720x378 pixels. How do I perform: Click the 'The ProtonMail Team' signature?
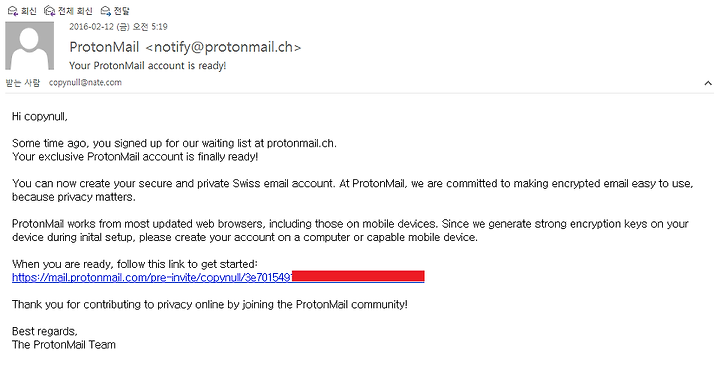pos(64,344)
